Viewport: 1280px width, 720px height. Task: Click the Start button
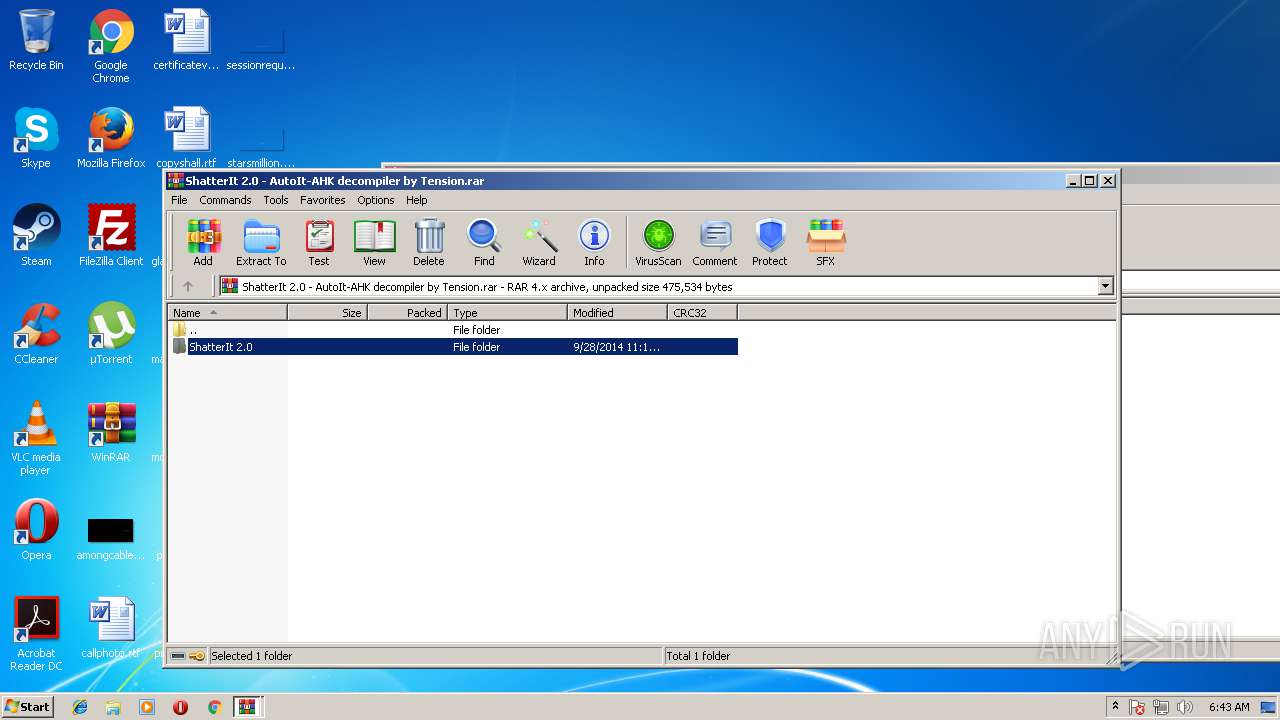28,706
